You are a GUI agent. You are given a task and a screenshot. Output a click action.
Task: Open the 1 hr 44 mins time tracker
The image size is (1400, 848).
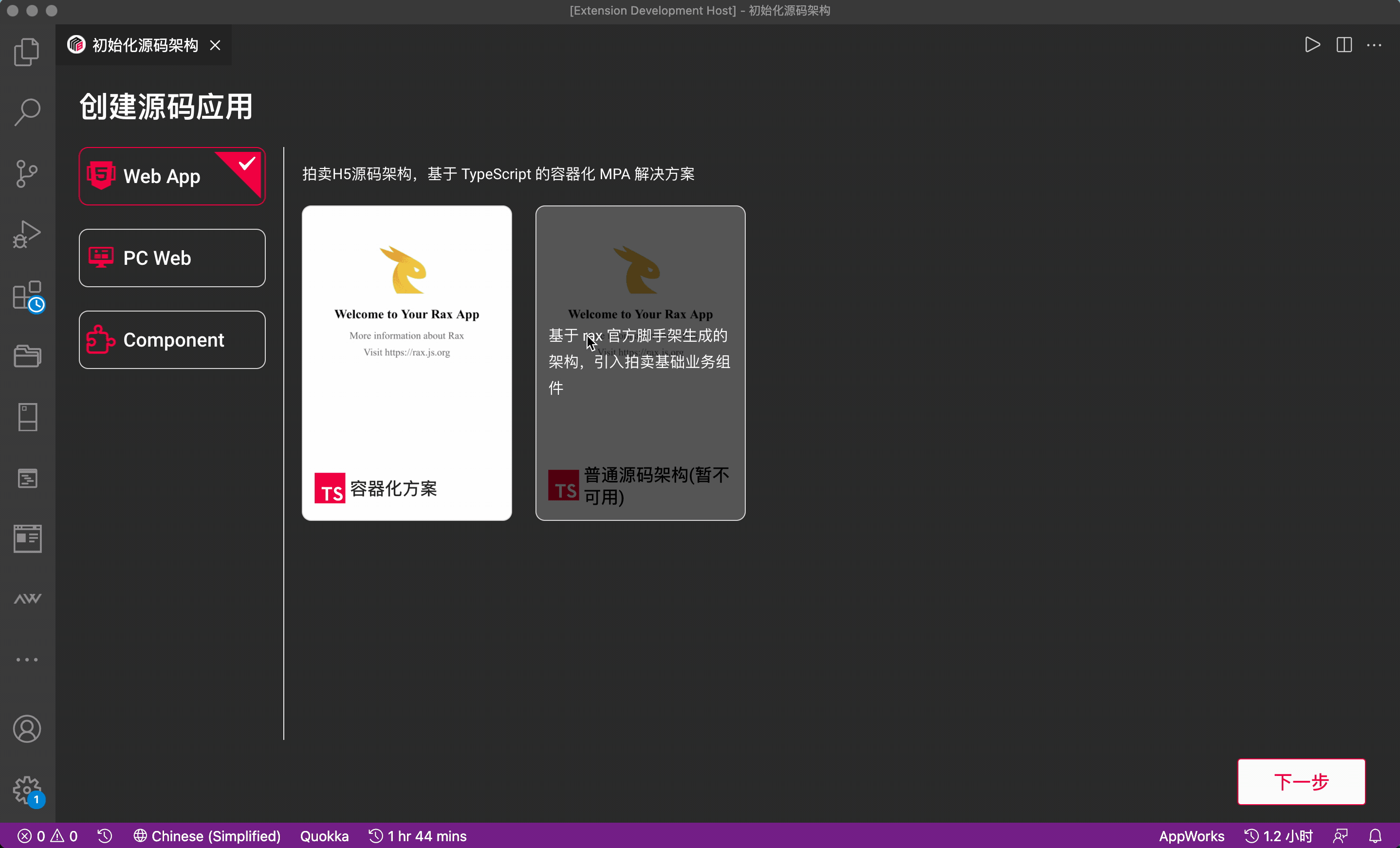418,836
